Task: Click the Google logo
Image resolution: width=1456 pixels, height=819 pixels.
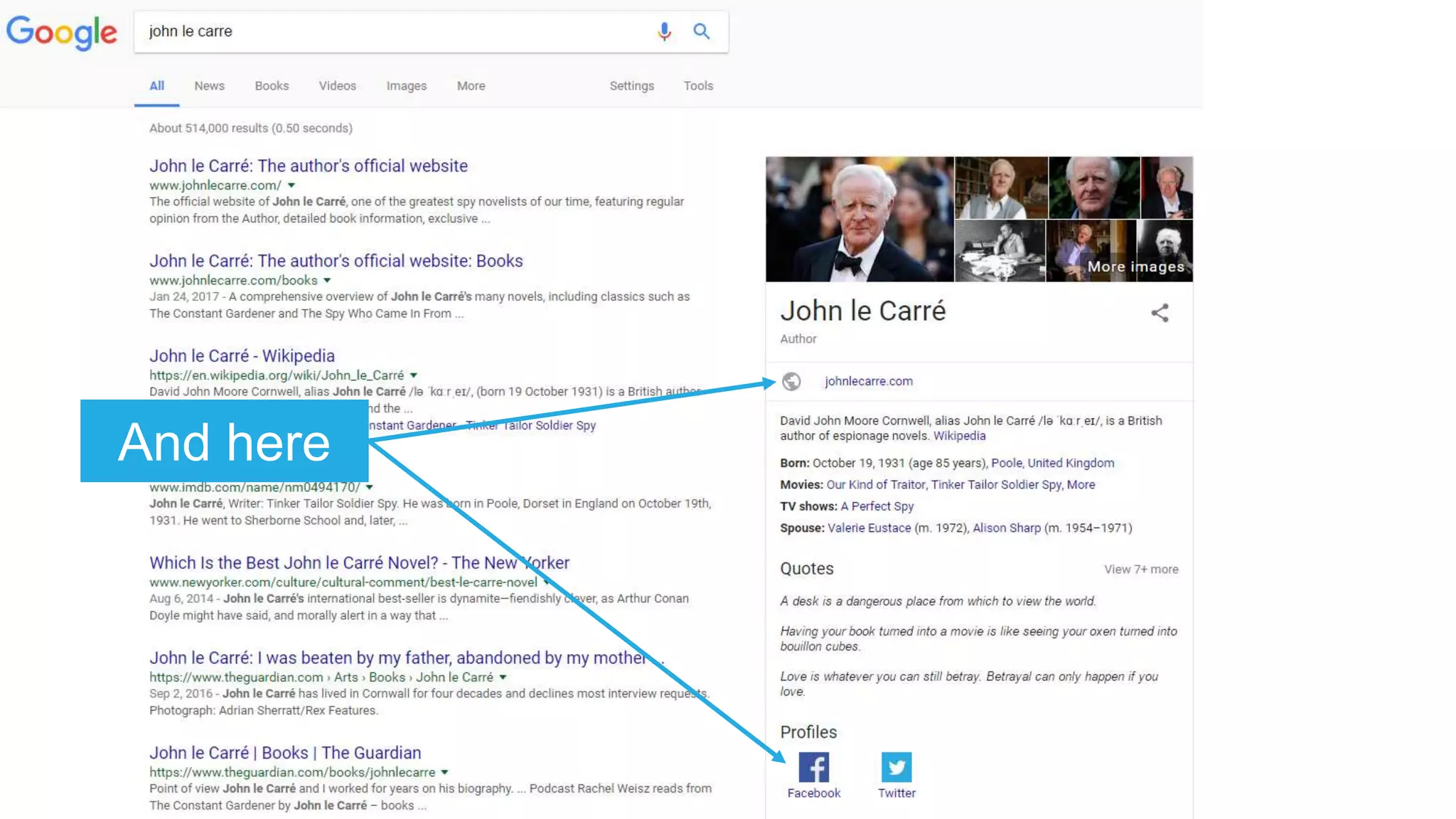Action: click(x=62, y=33)
